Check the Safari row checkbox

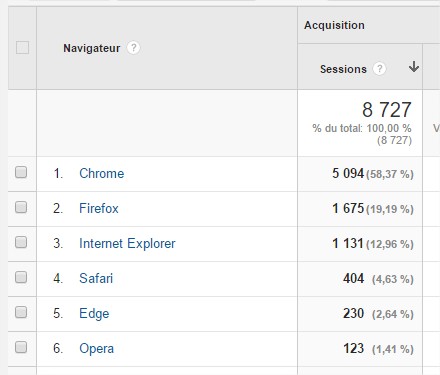(x=21, y=277)
